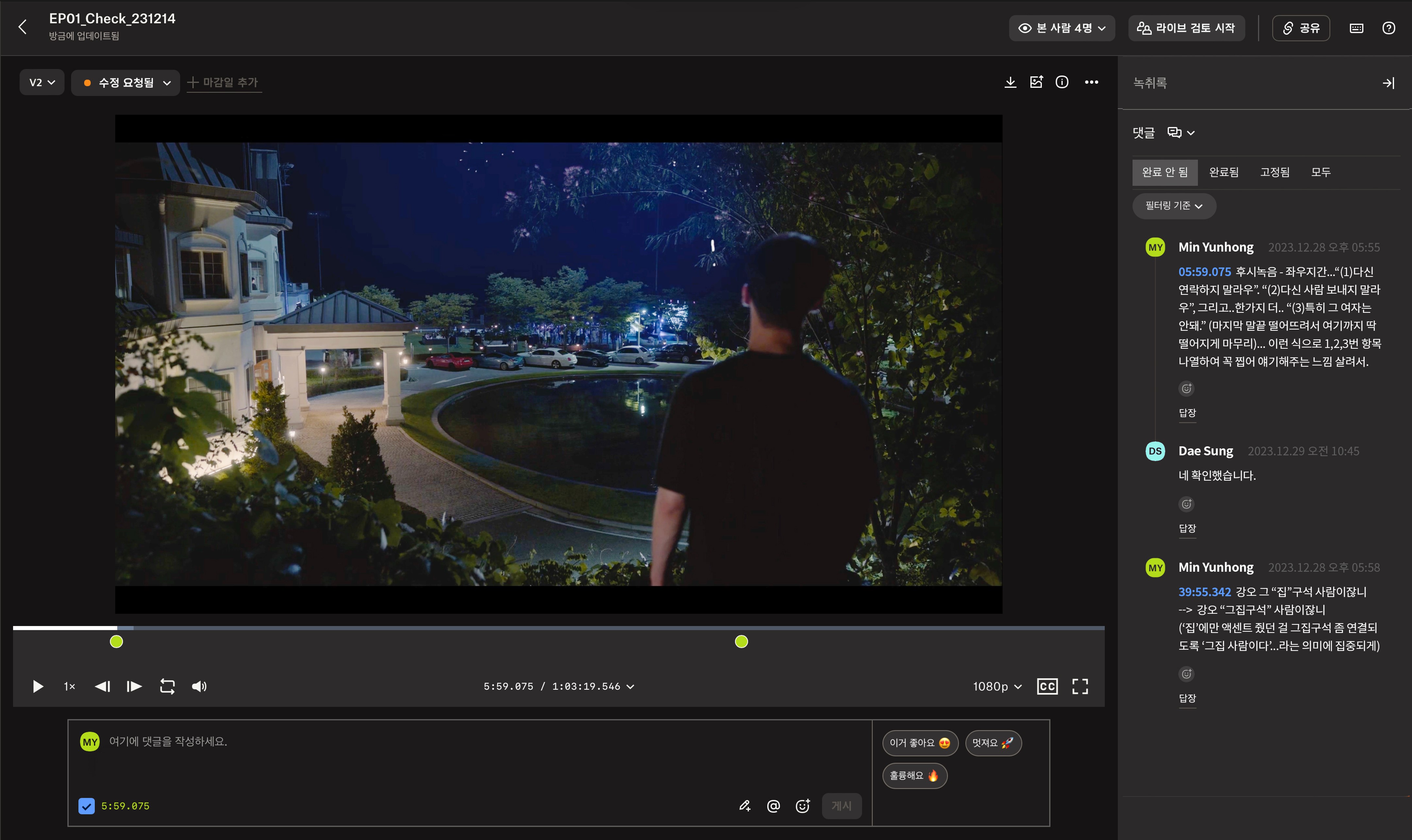Toggle loop playback

point(167,686)
